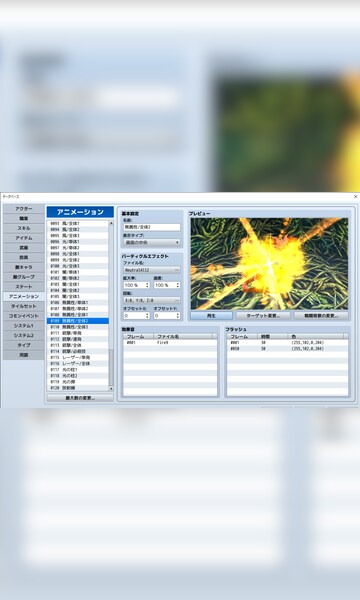
Task: Select the ステート tab
Action: [x=24, y=287]
